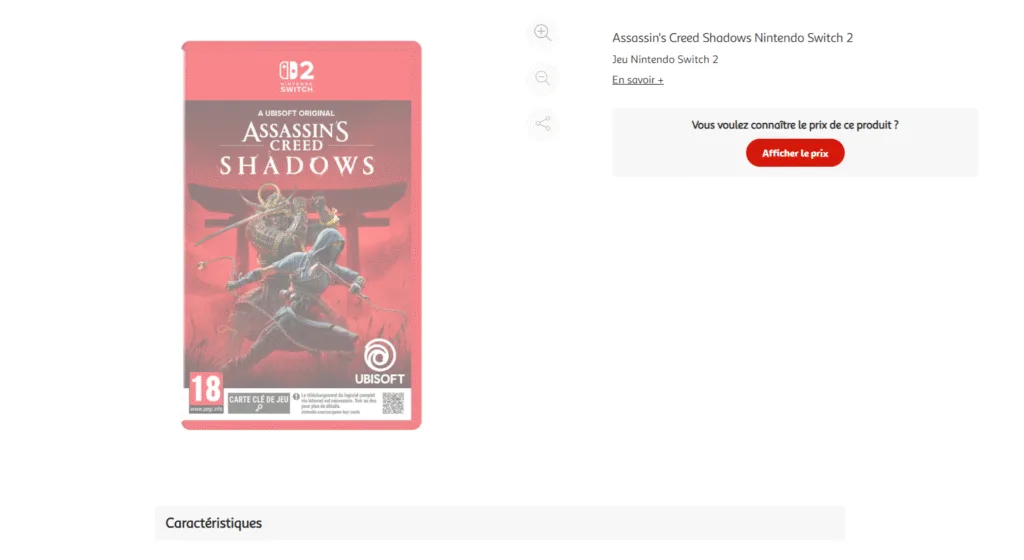
Task: Click the Shadows title text on the cover
Action: click(x=297, y=166)
